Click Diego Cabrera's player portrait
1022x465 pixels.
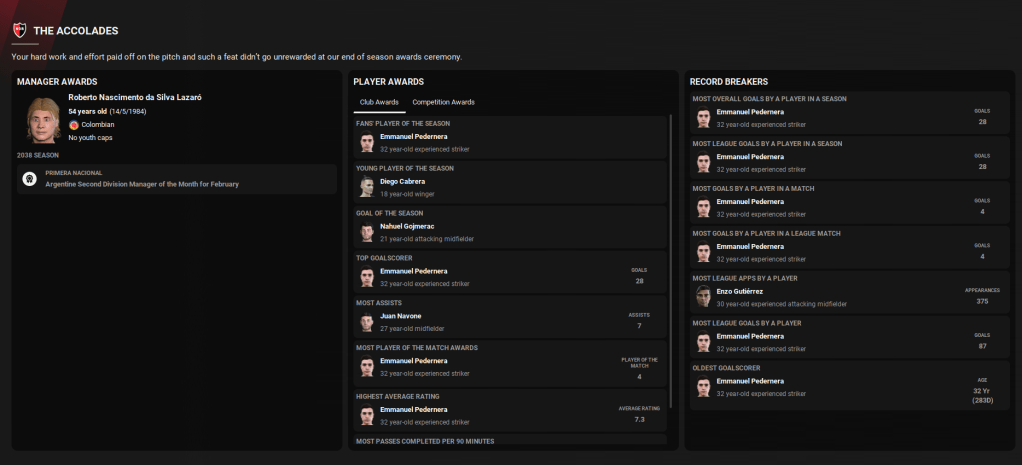[x=367, y=187]
